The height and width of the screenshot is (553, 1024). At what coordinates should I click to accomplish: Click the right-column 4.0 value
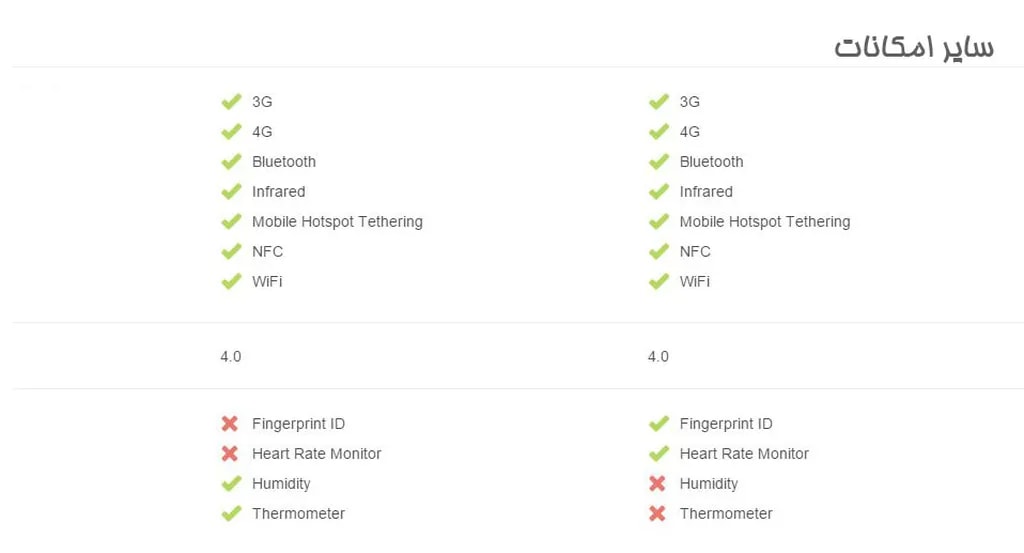click(658, 357)
